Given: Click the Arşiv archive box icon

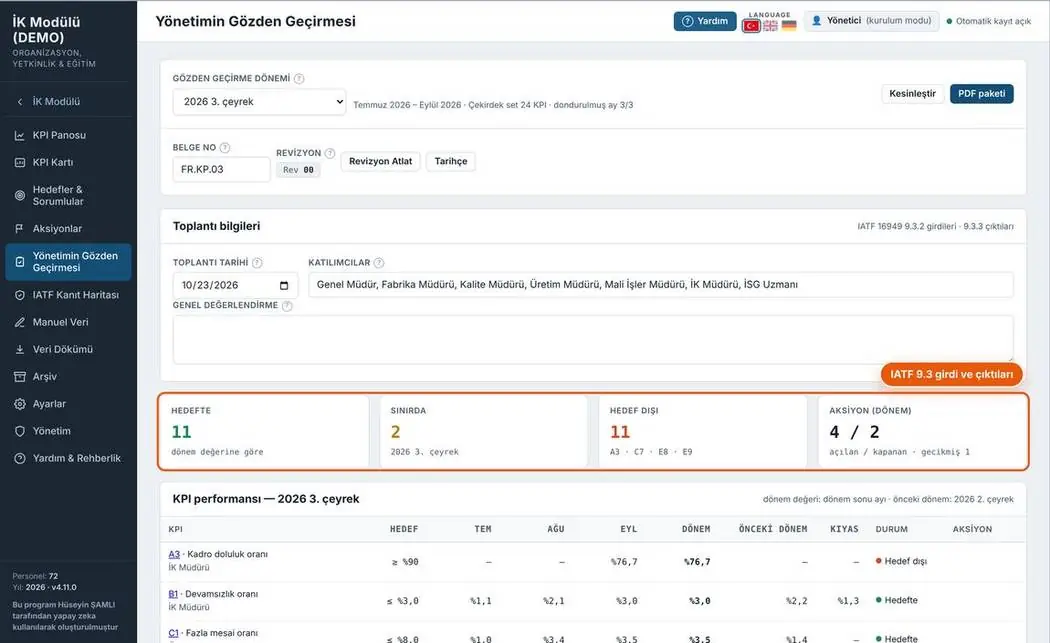Looking at the screenshot, I should [19, 376].
